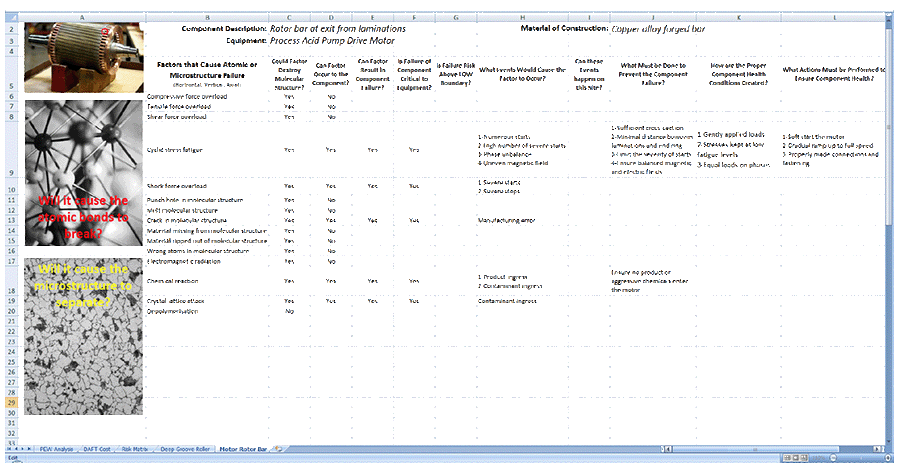This screenshot has height=471, width=900.
Task: Go to previous sheet tab arrow
Action: (16, 449)
